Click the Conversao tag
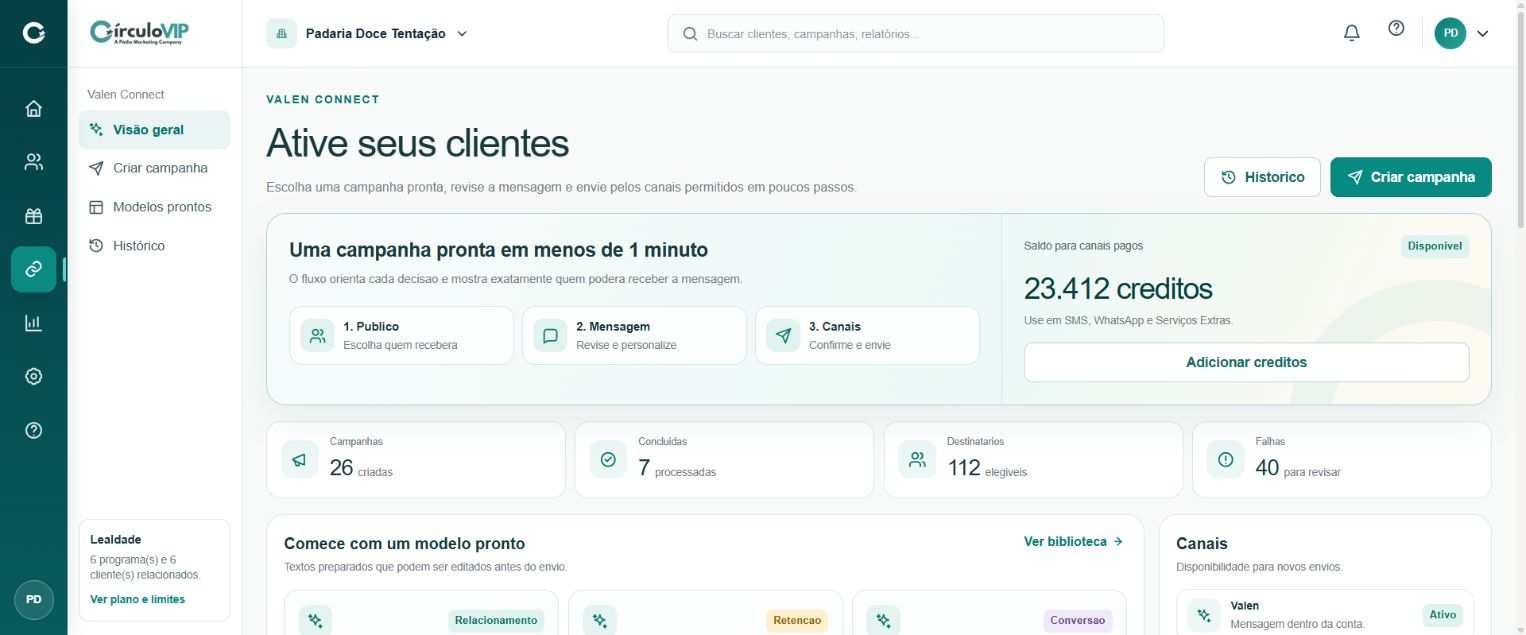Image resolution: width=1526 pixels, height=635 pixels. 1078,620
